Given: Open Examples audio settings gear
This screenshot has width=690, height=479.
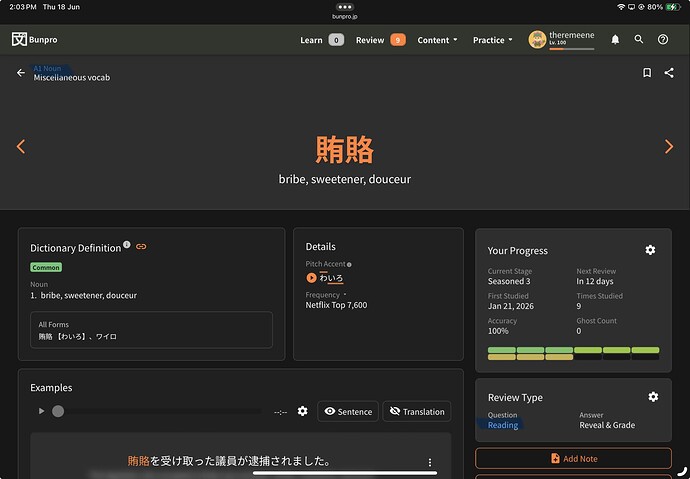Looking at the screenshot, I should [x=302, y=411].
